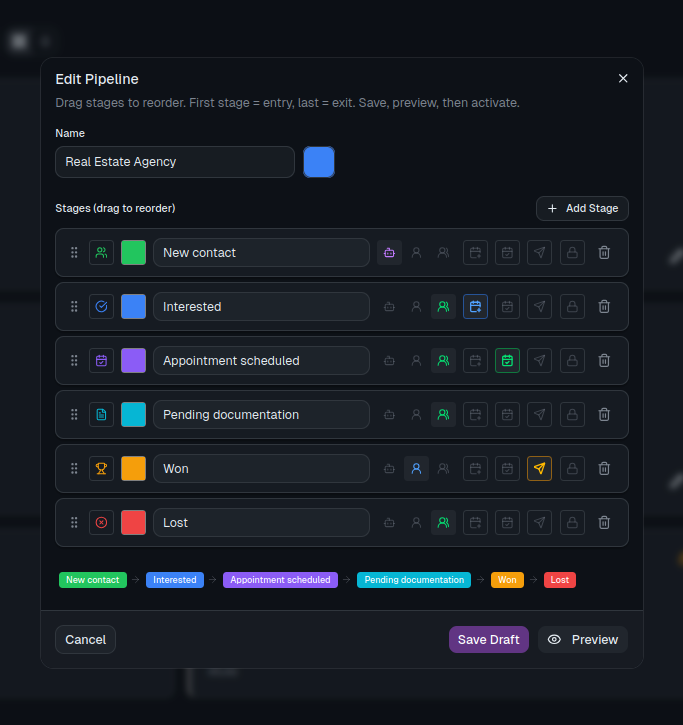Toggle the green team users icon in Interested row
This screenshot has height=725, width=683.
click(443, 307)
